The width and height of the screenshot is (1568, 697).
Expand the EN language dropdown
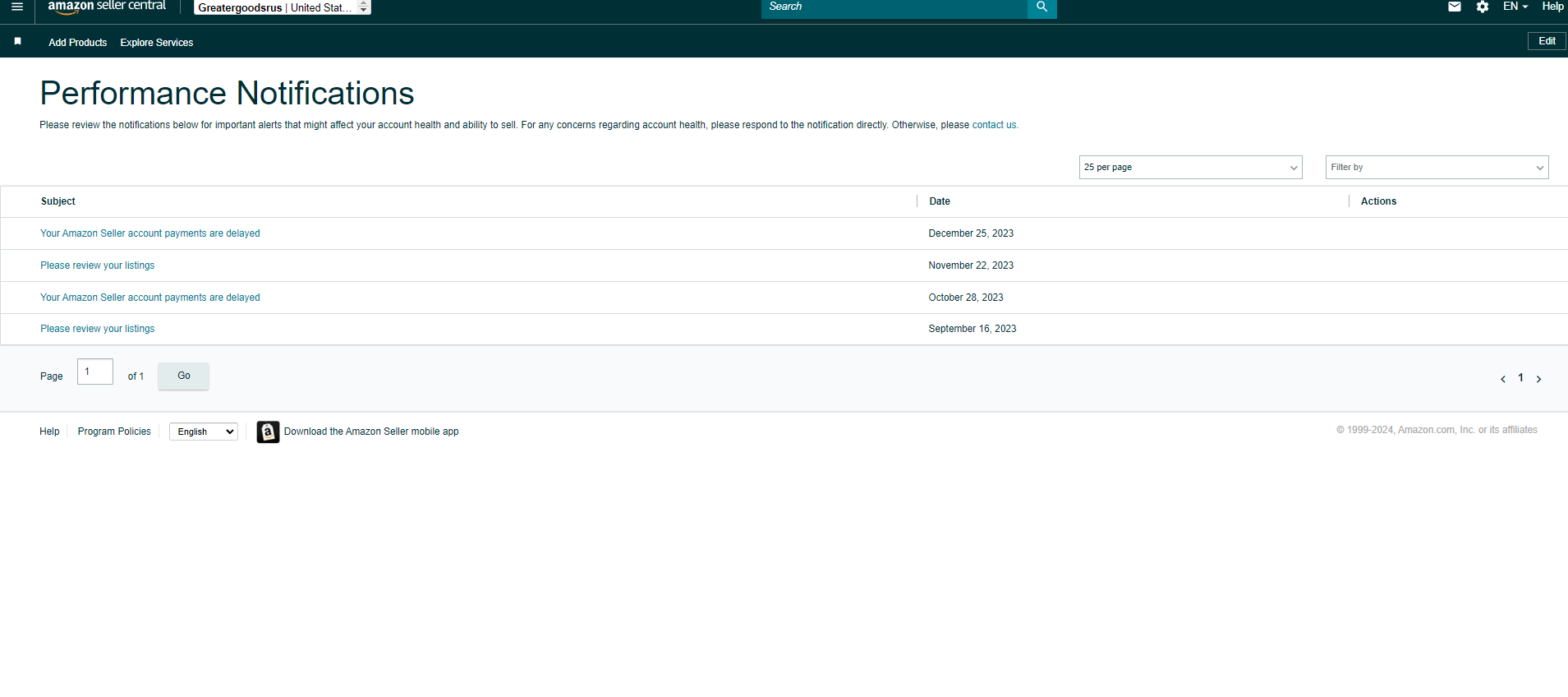[x=1515, y=7]
